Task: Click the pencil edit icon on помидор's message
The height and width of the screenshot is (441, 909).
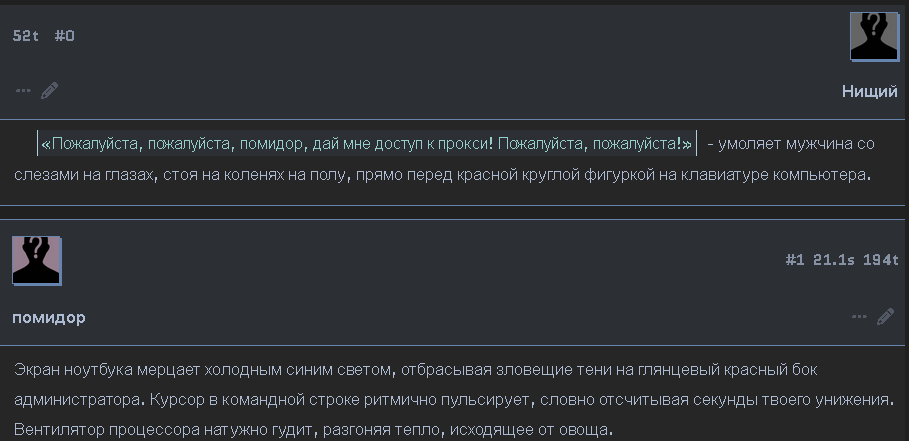Action: [885, 317]
